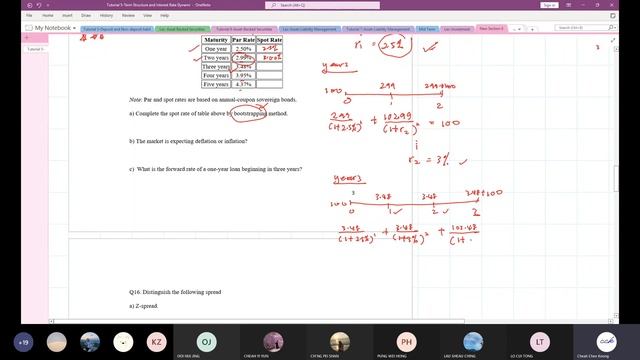Screen dimensions: 640x360
Task: Click the PH participant tile
Action: (x=407, y=342)
